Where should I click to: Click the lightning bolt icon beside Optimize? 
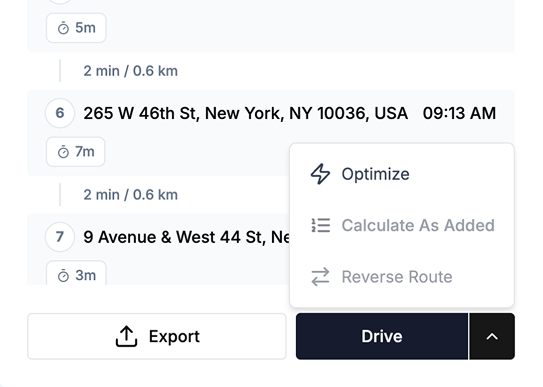point(320,174)
